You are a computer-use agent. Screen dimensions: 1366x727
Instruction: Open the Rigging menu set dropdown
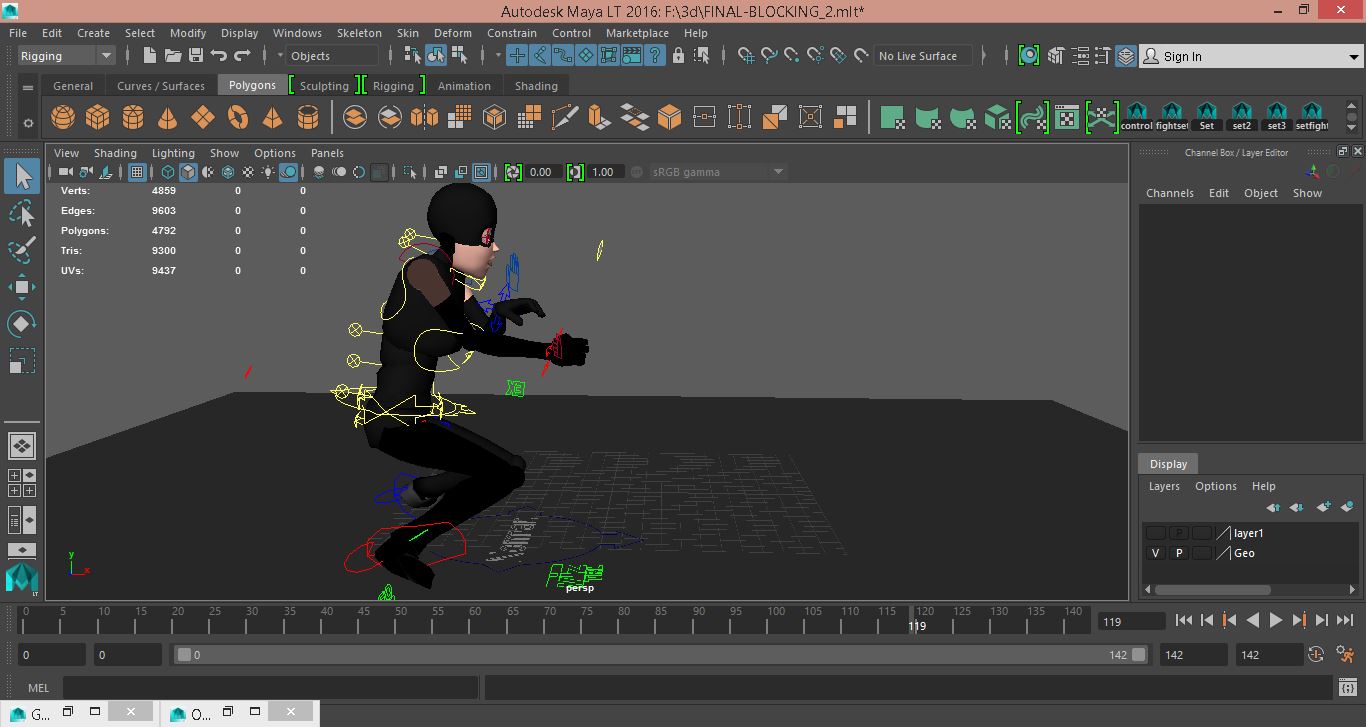(x=67, y=56)
